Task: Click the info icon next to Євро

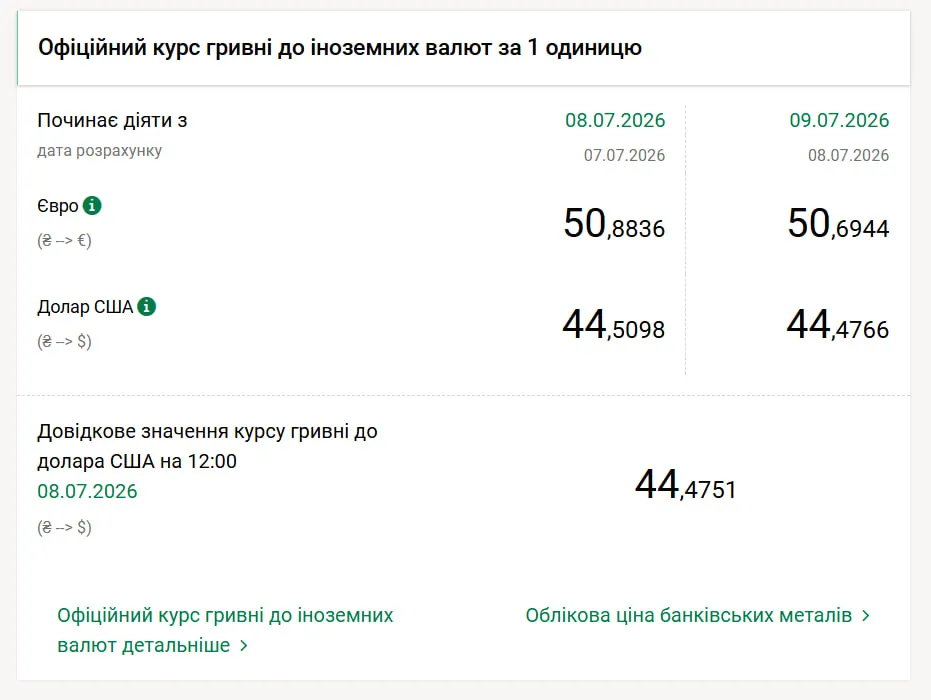Action: (x=92, y=205)
